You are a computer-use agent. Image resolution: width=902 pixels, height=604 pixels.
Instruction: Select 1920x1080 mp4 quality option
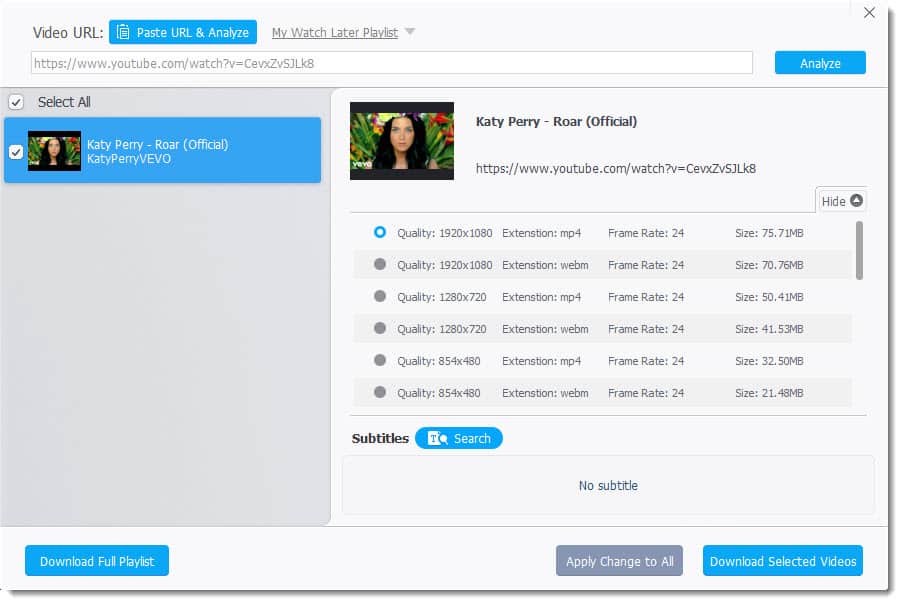point(380,232)
